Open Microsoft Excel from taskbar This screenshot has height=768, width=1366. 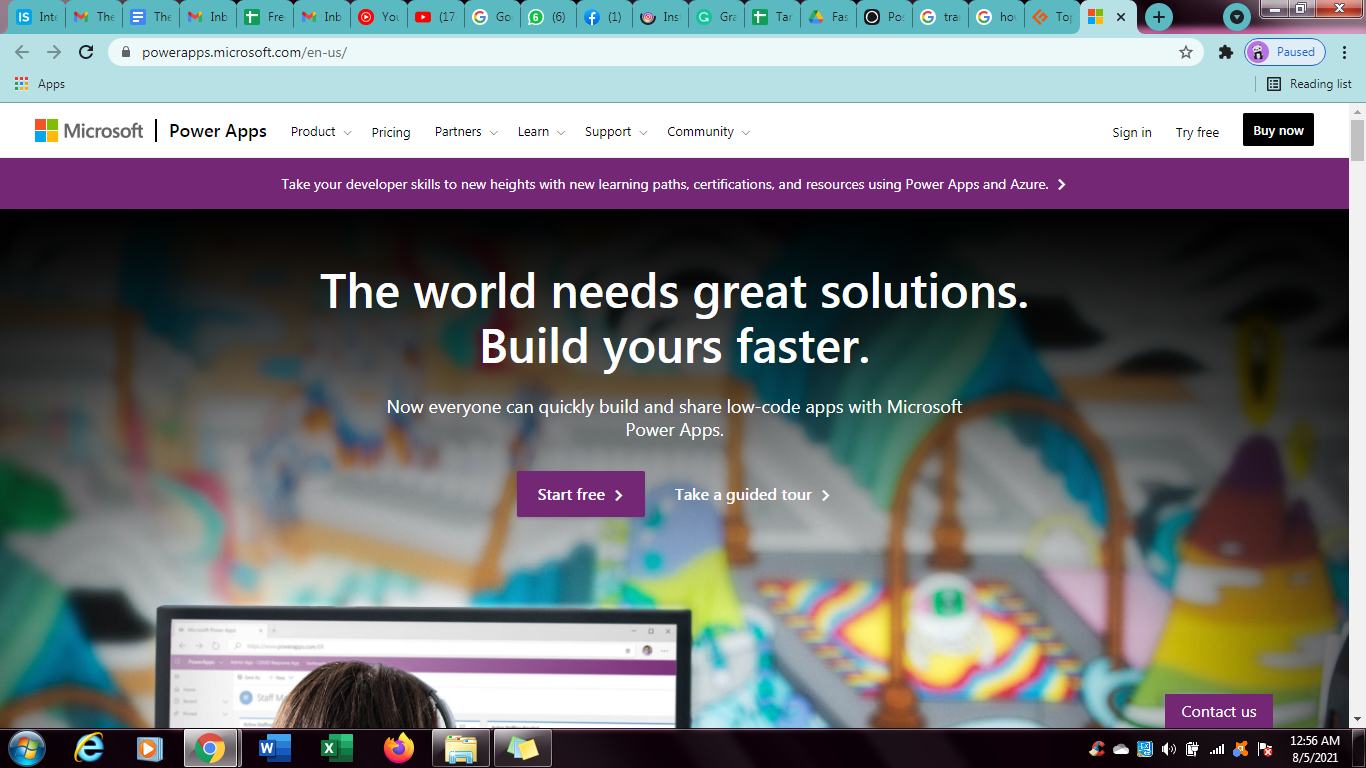point(336,748)
